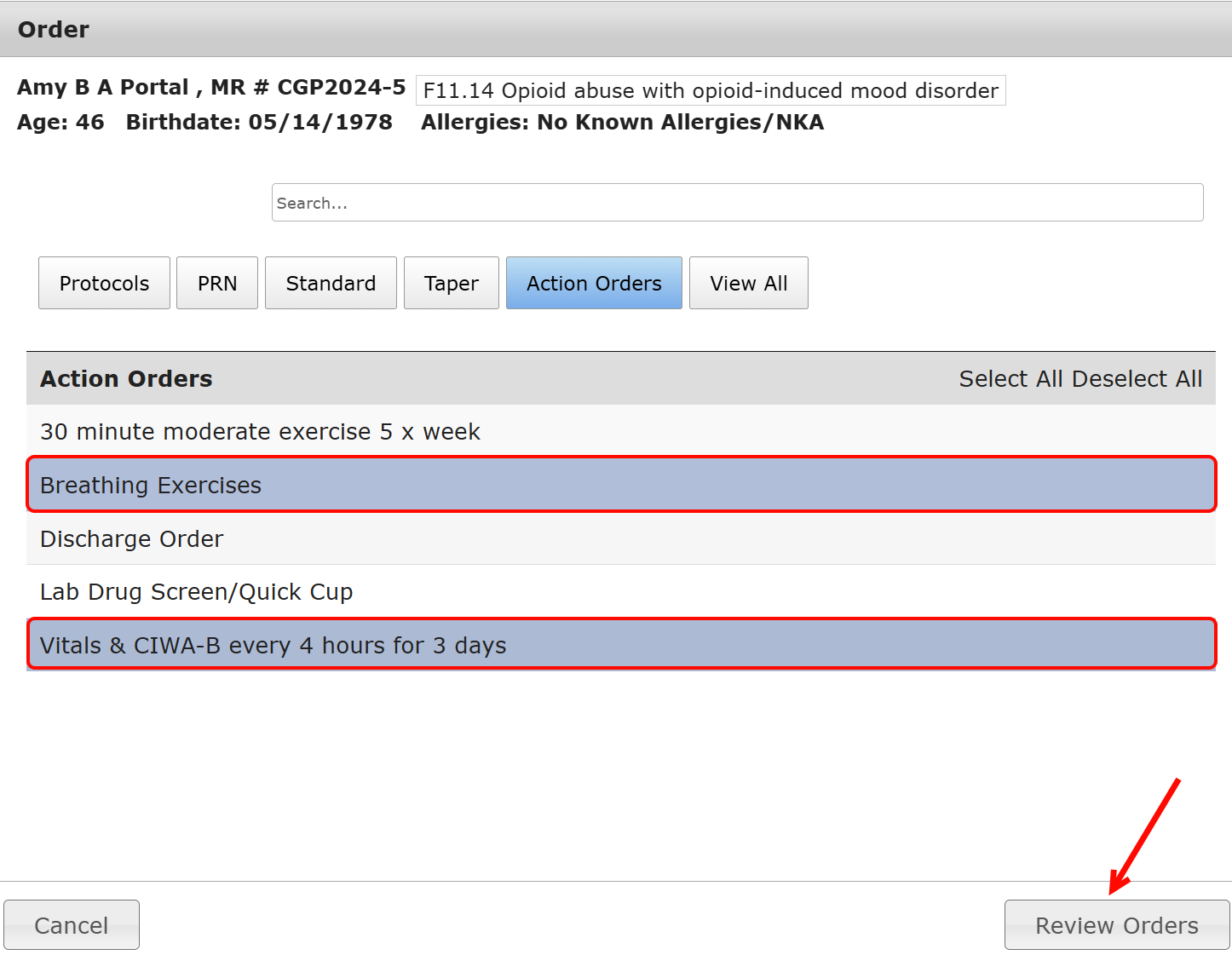The image size is (1232, 955).
Task: Click the highlighted Action Orders tab
Action: (x=594, y=283)
